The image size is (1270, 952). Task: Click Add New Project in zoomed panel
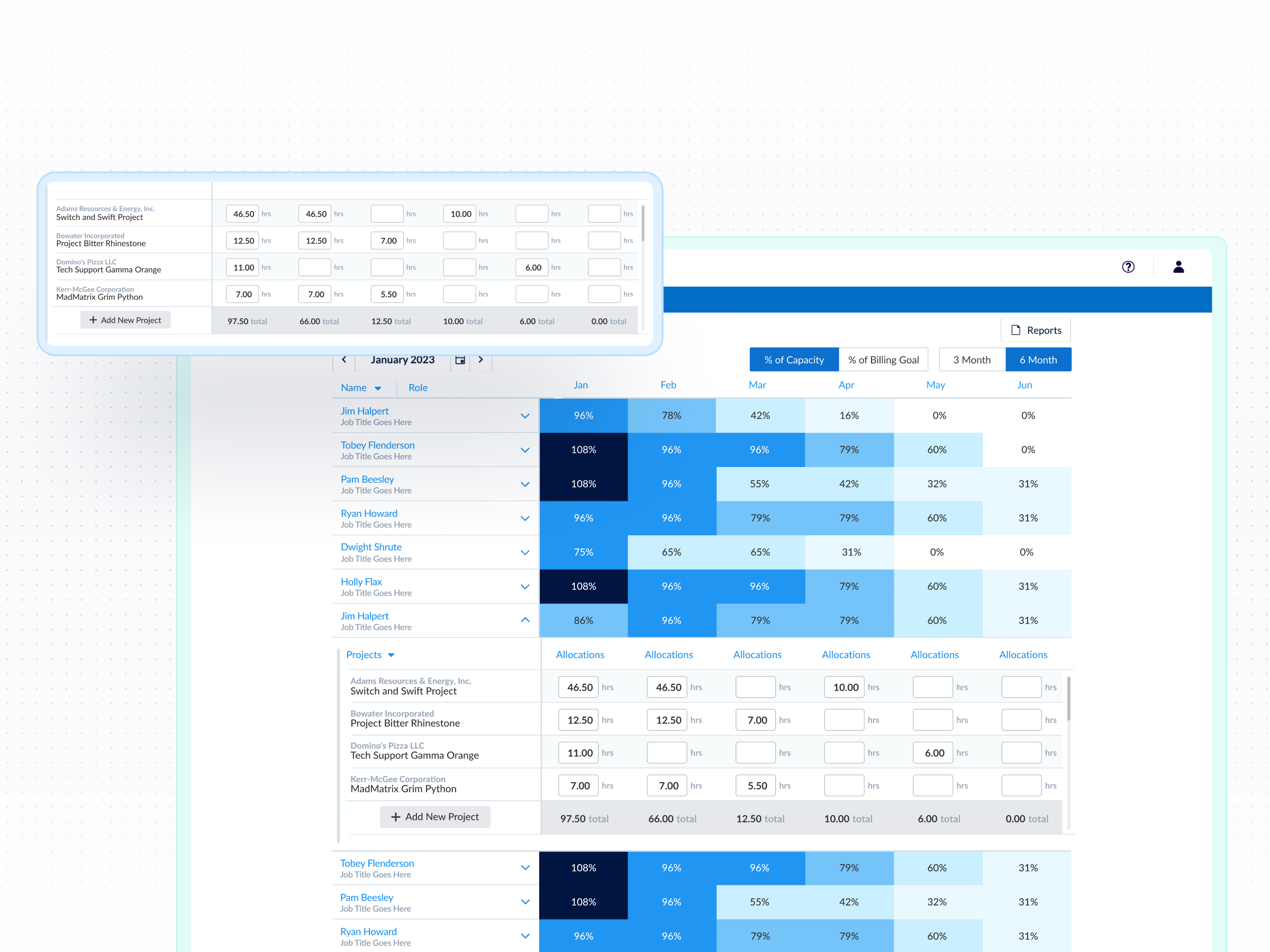tap(125, 320)
